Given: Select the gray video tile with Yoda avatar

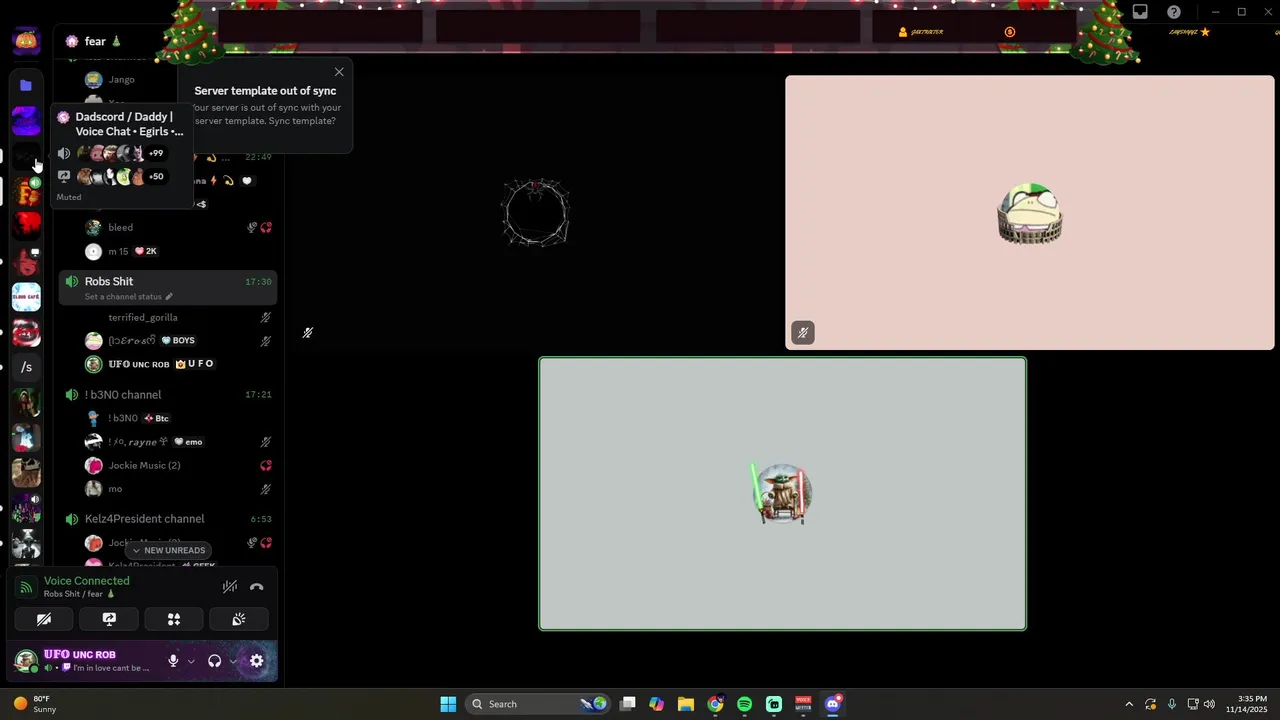Looking at the screenshot, I should 782,494.
